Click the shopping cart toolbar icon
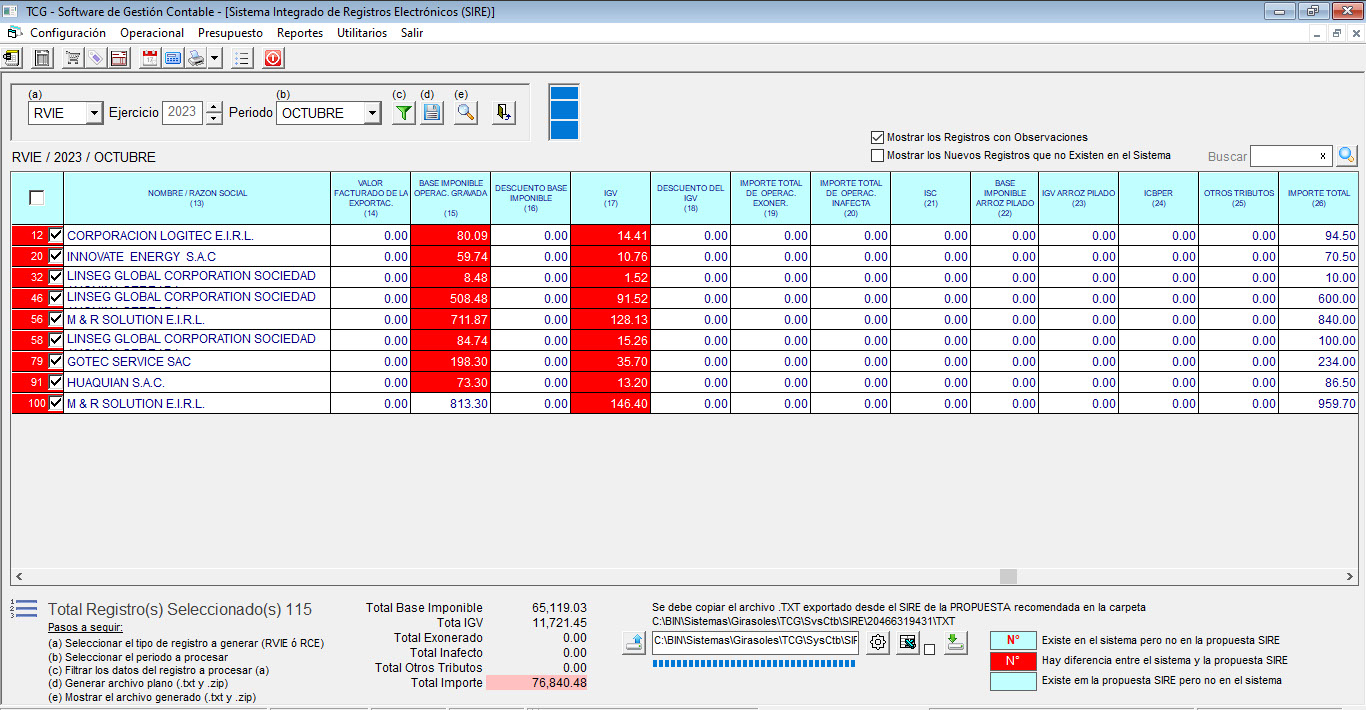This screenshot has width=1366, height=710. pos(73,59)
